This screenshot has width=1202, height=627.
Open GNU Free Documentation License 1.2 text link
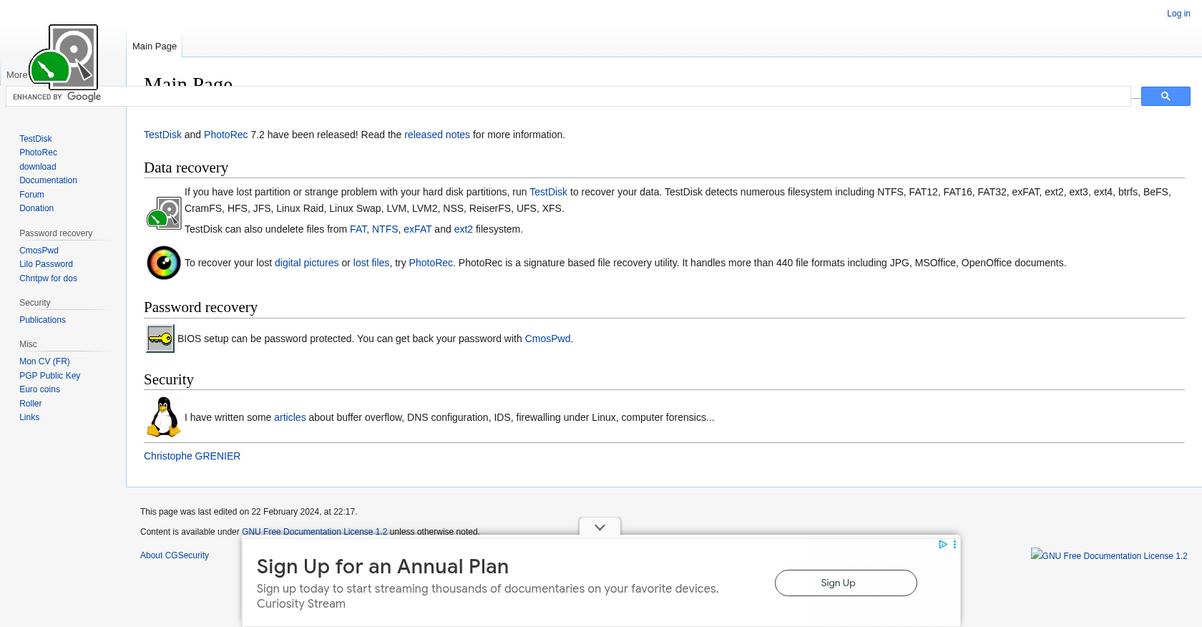click(314, 532)
